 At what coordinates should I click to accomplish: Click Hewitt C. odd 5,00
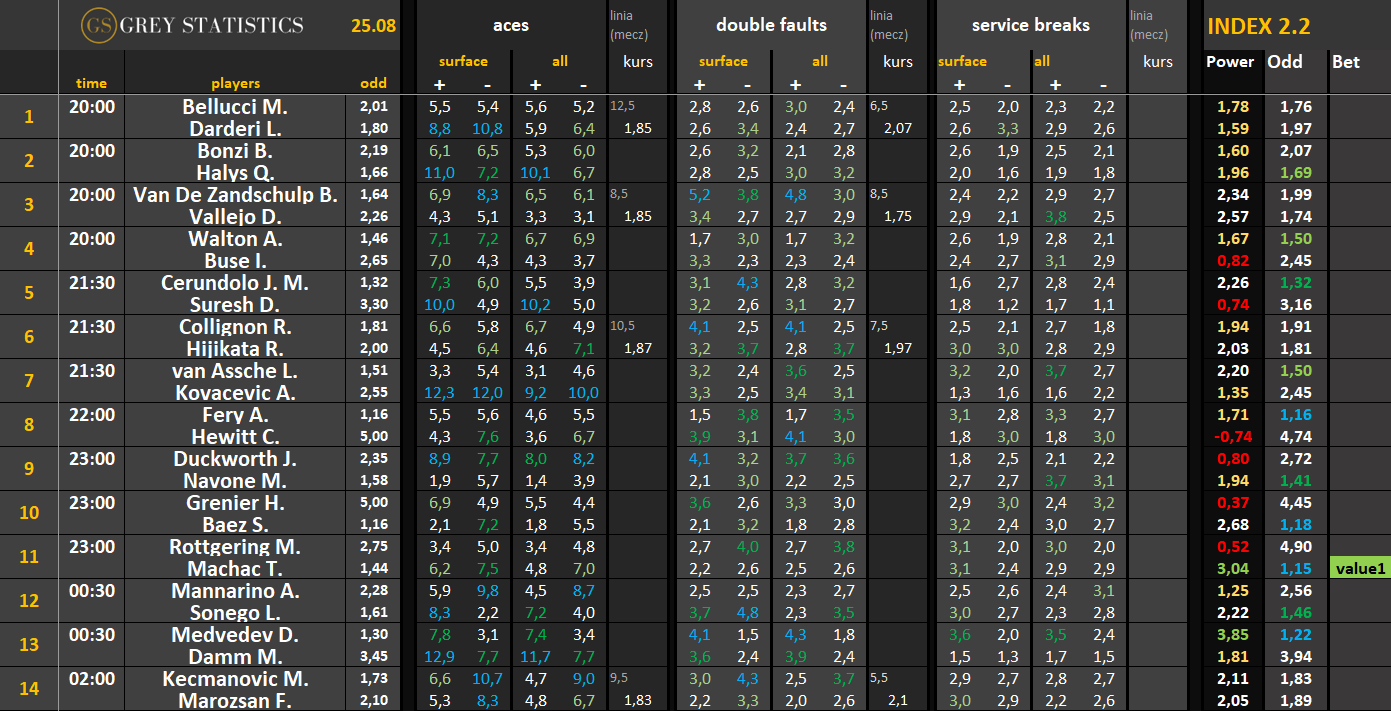point(373,436)
